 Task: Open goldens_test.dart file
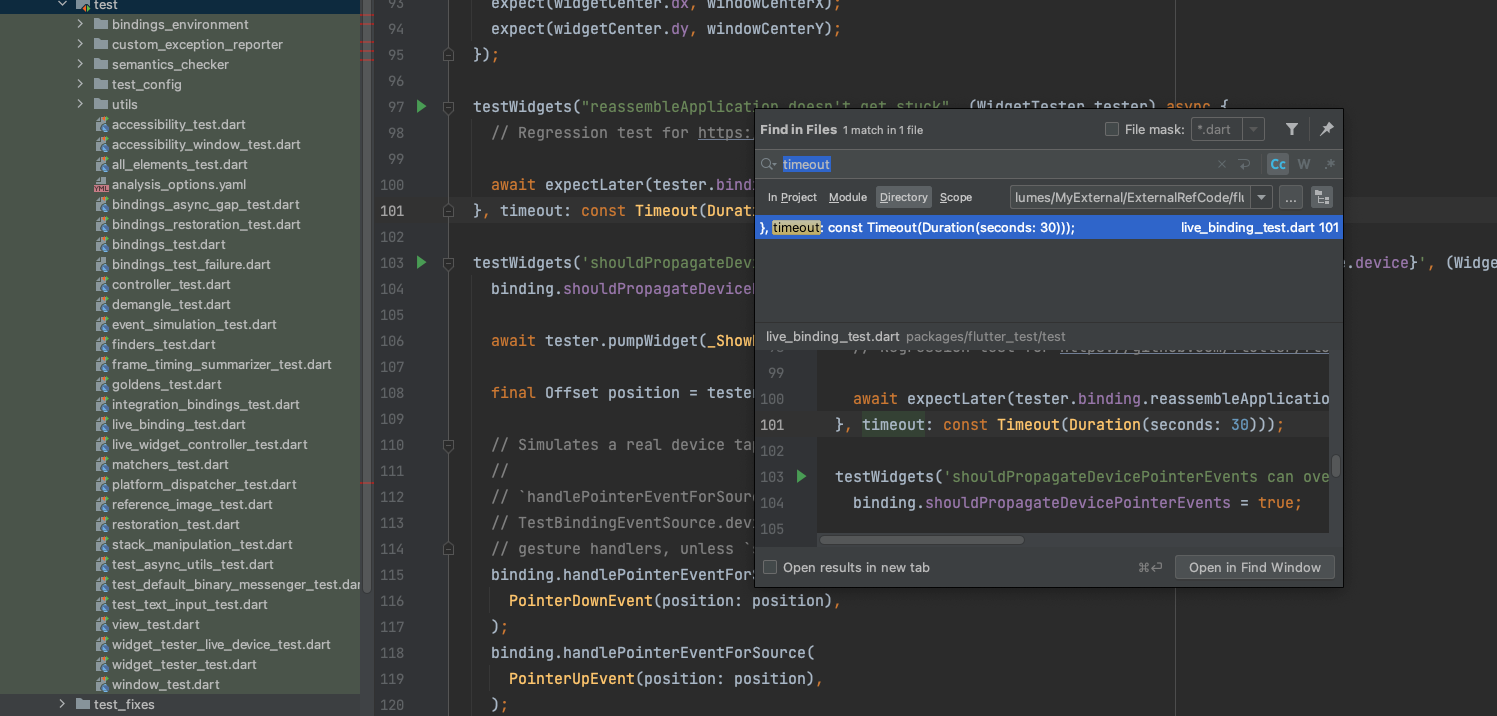[166, 384]
